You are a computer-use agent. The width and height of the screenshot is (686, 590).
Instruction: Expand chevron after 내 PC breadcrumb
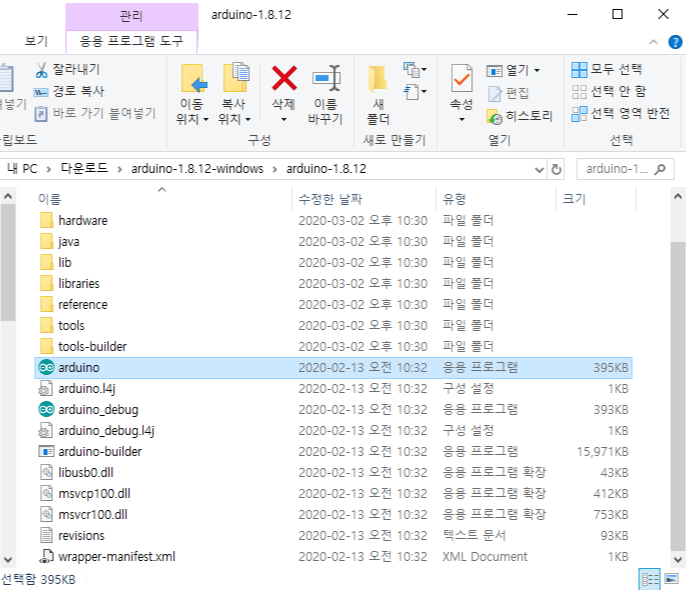click(x=49, y=169)
